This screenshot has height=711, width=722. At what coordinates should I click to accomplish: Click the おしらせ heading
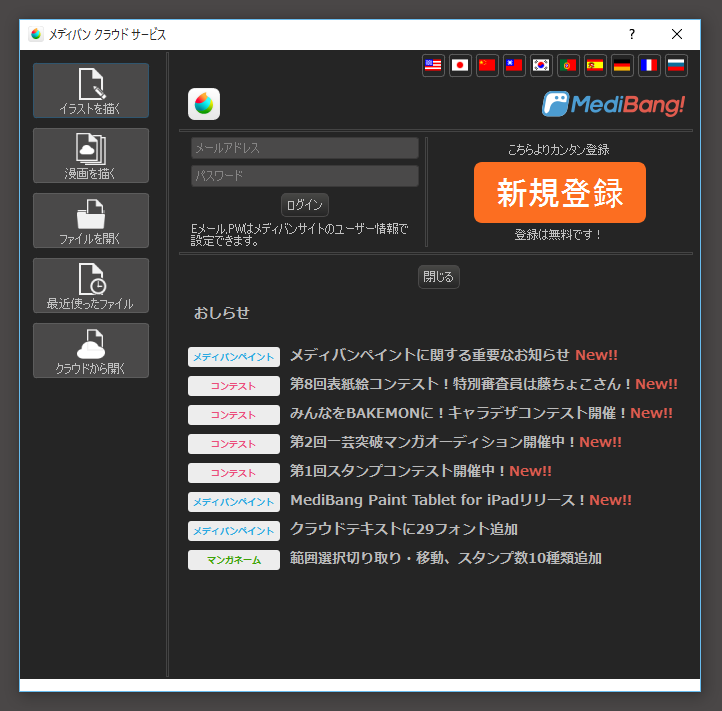click(221, 313)
